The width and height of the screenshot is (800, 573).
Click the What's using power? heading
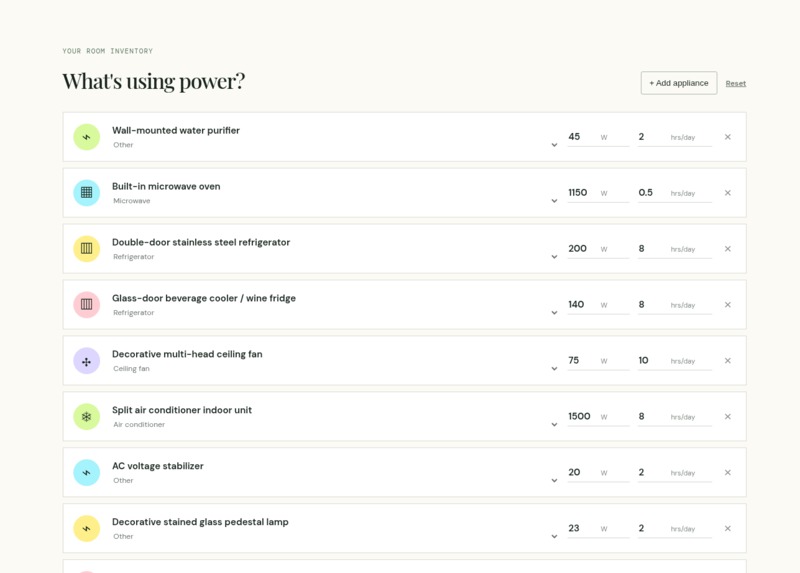pos(154,81)
